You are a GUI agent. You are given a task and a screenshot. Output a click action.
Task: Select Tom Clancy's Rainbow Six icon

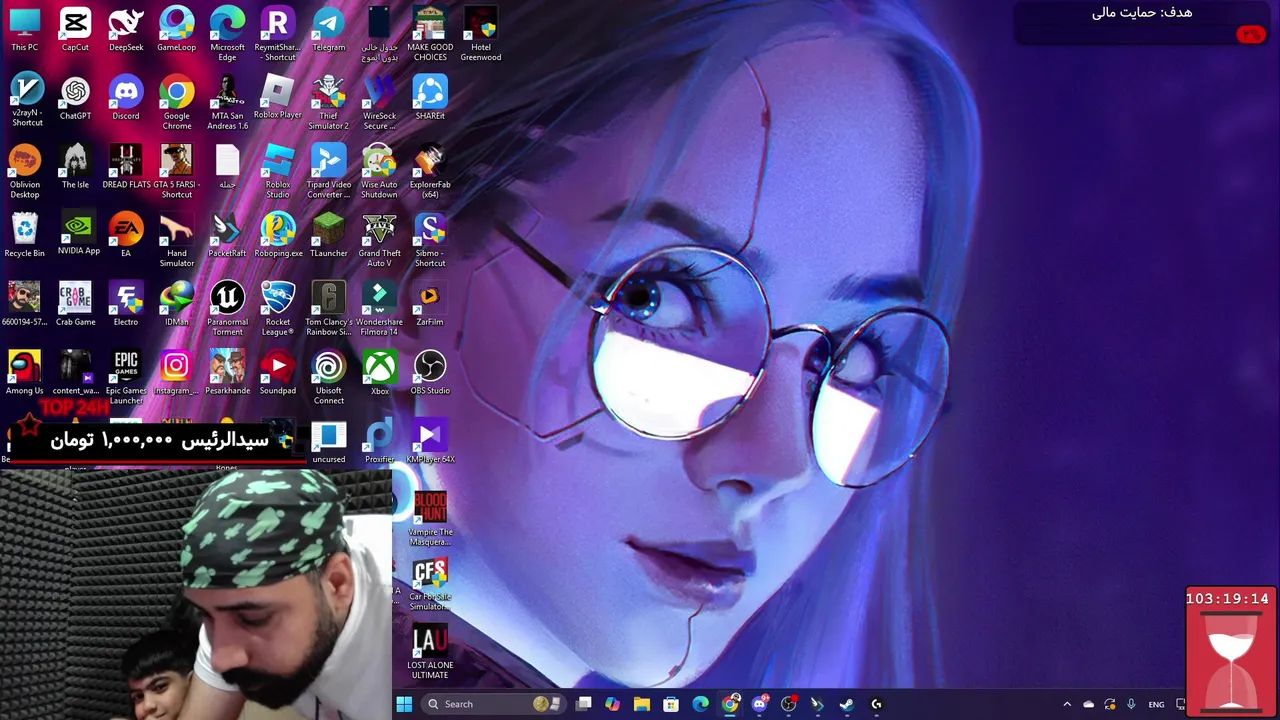coord(329,308)
